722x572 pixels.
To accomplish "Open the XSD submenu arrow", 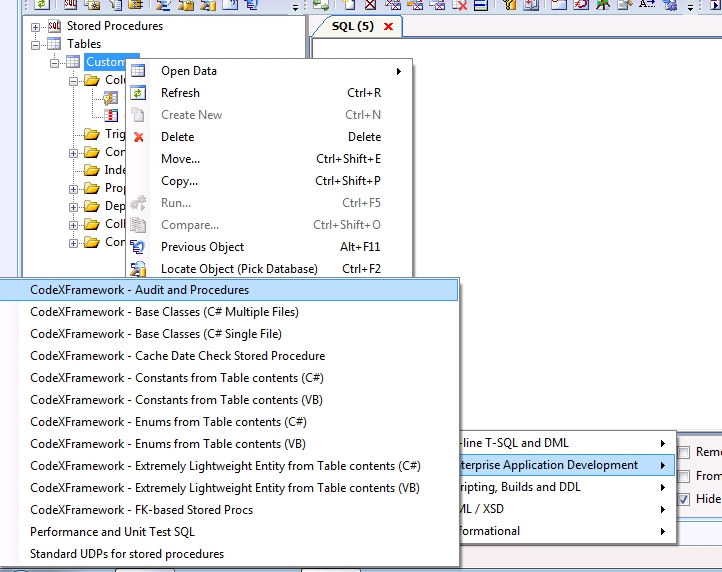I will click(663, 509).
